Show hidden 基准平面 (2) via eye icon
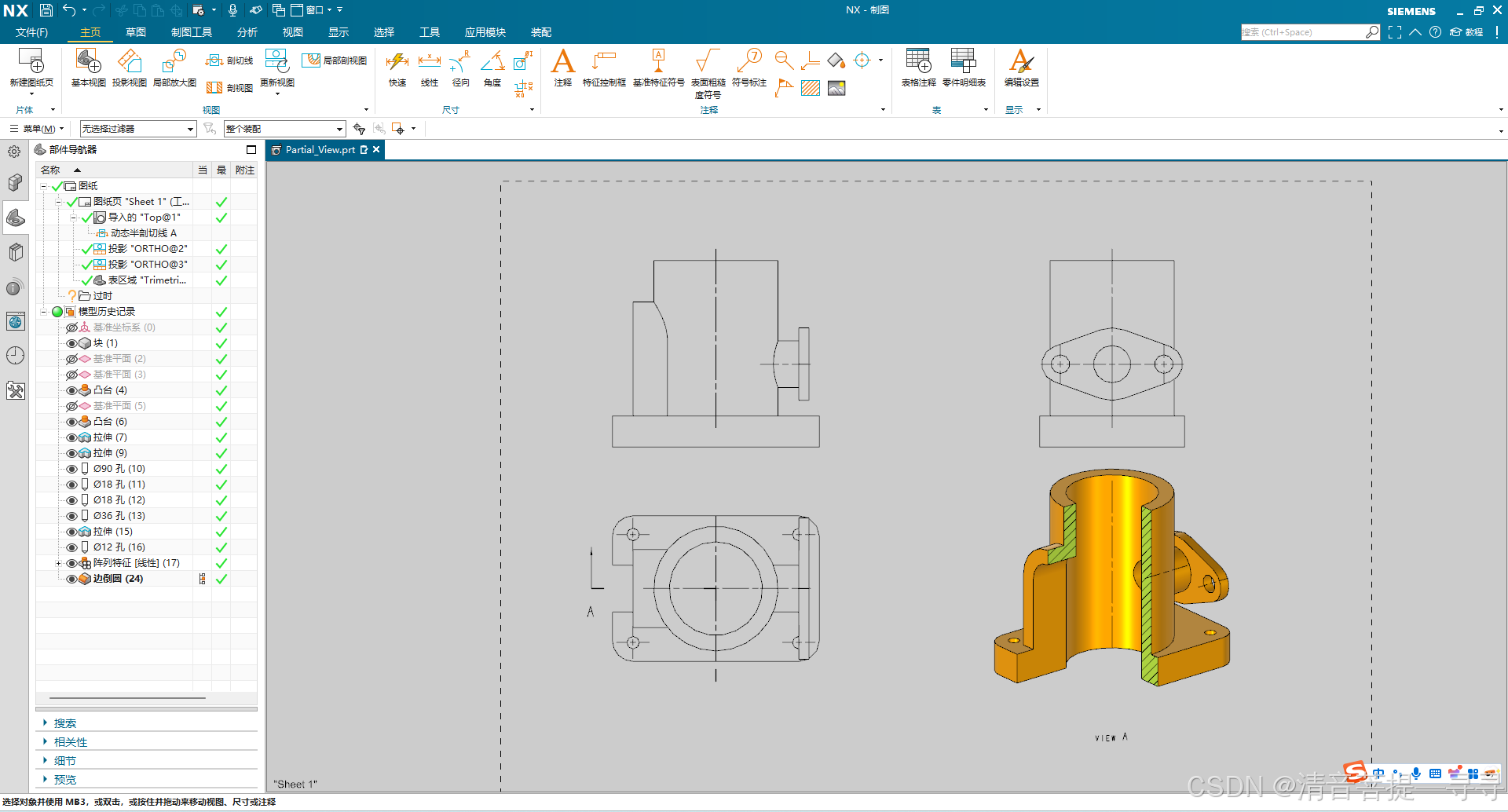The width and height of the screenshot is (1508, 812). (x=71, y=359)
